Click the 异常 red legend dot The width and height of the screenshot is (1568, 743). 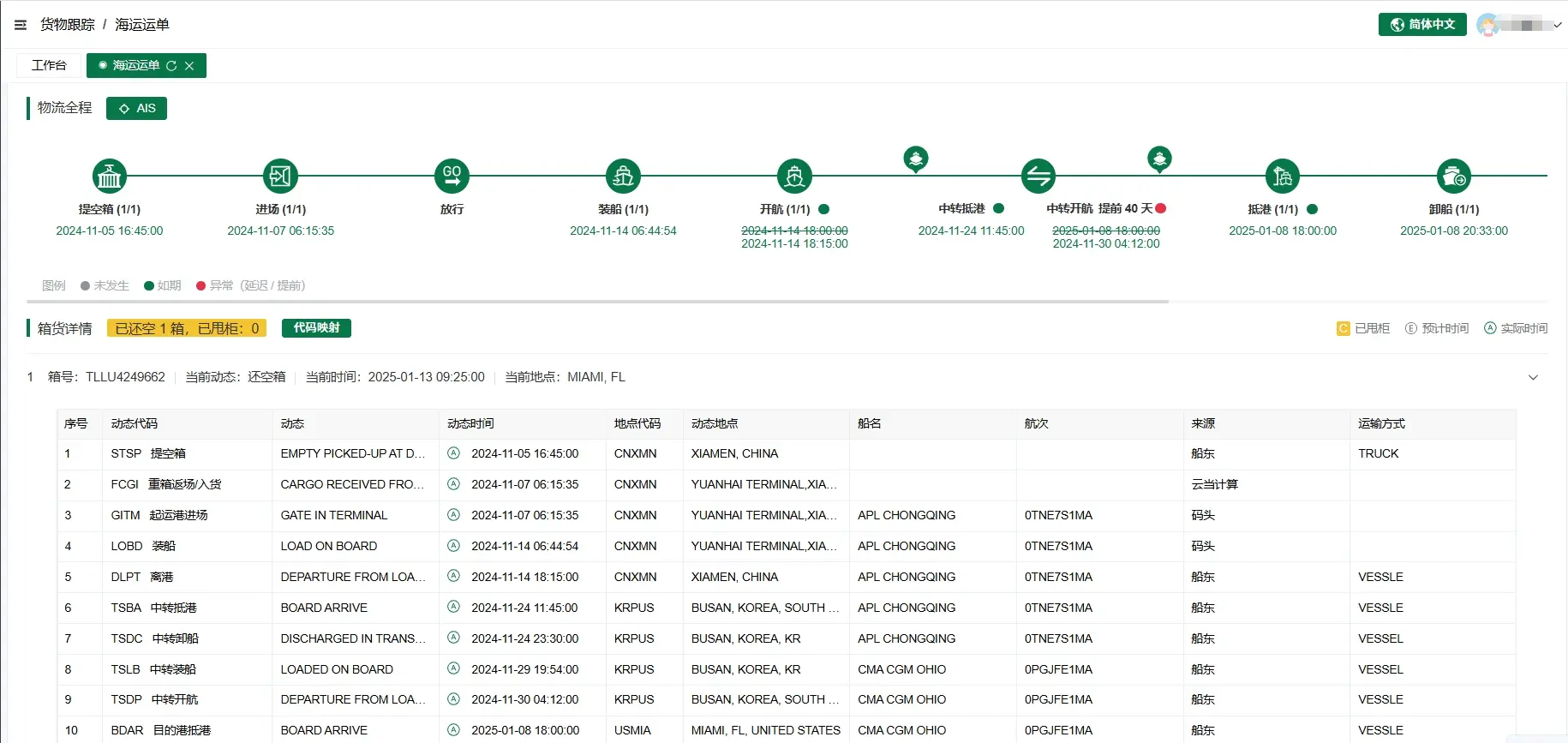coord(201,286)
